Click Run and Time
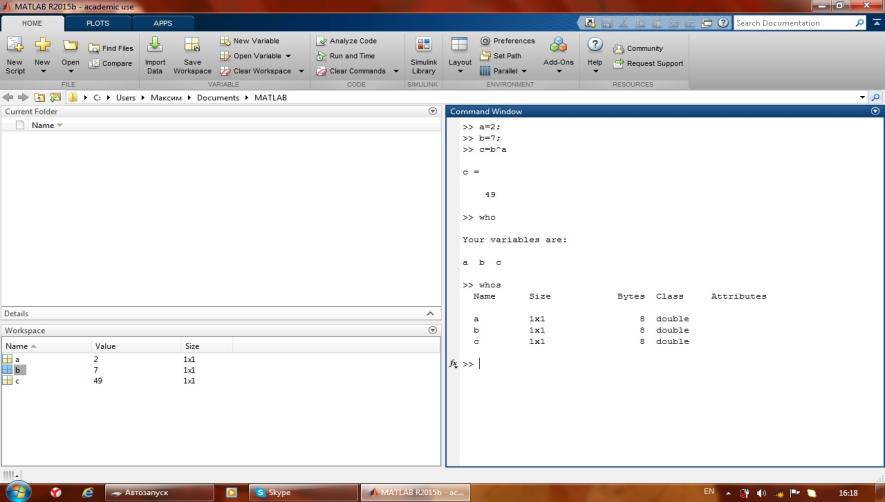The image size is (885, 502). pos(345,56)
